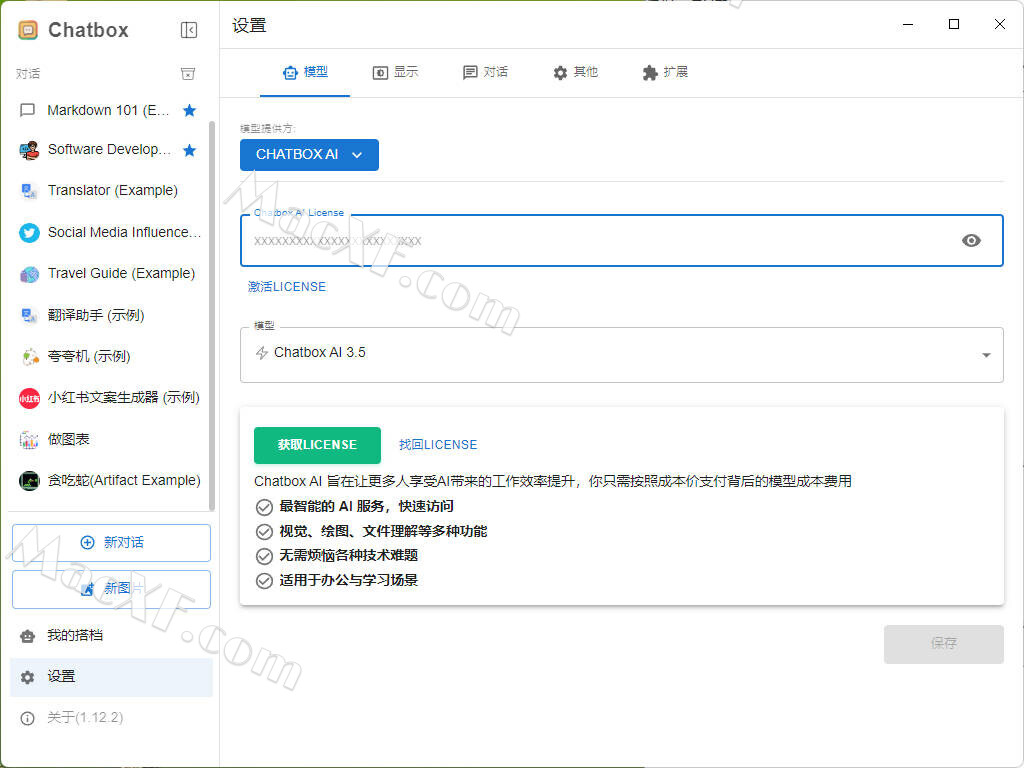
Task: Click the sidebar conversation list scrollbar
Action: (x=212, y=316)
